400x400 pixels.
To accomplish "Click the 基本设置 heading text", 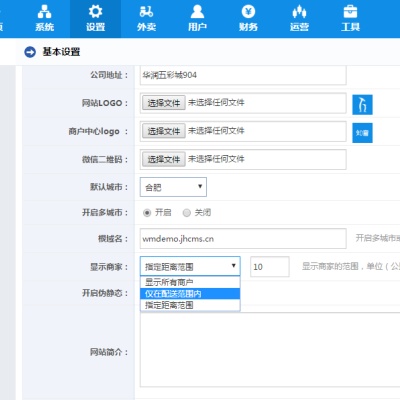I will [61, 52].
